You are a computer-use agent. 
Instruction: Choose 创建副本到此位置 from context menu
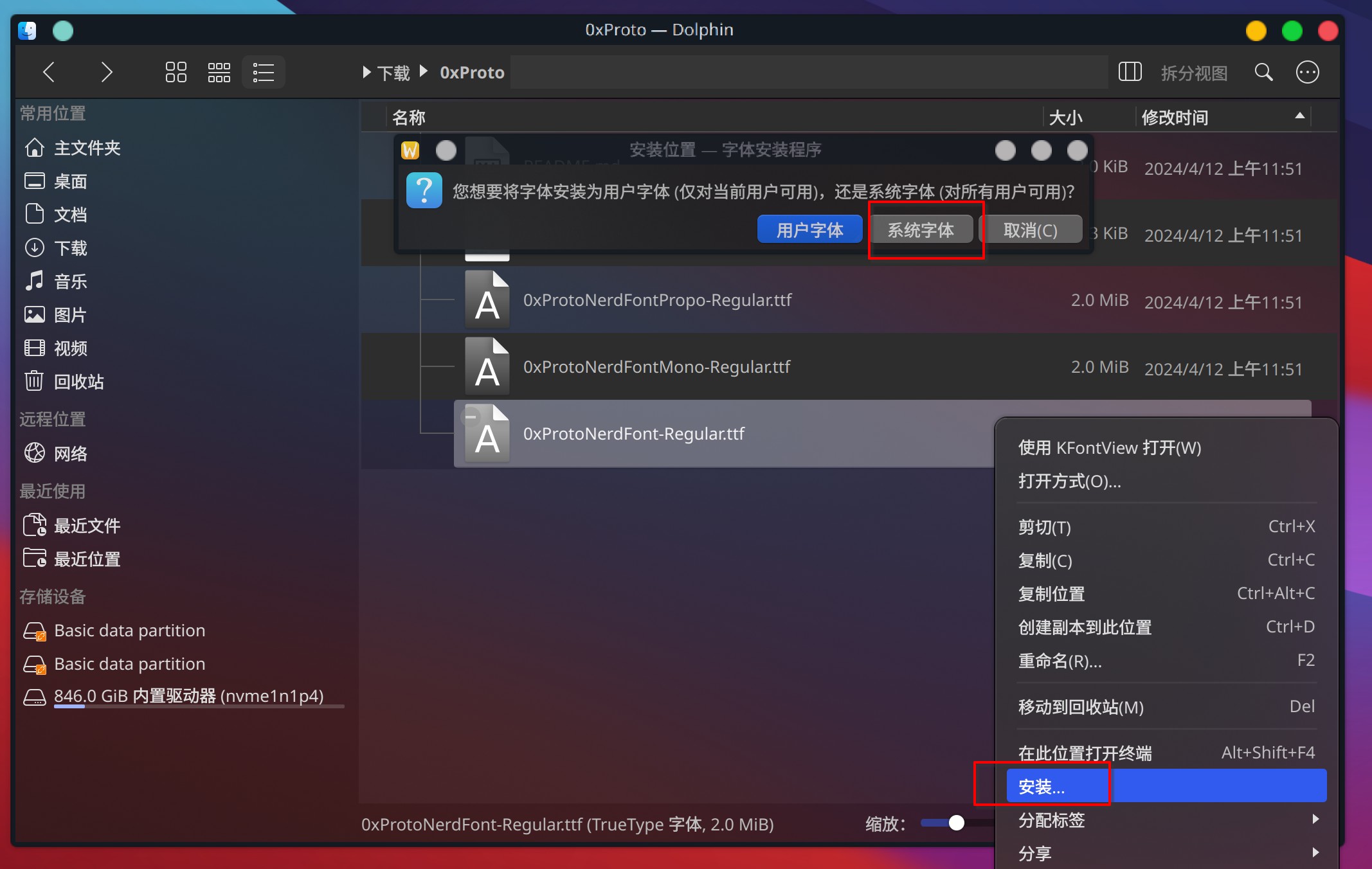[x=1166, y=627]
